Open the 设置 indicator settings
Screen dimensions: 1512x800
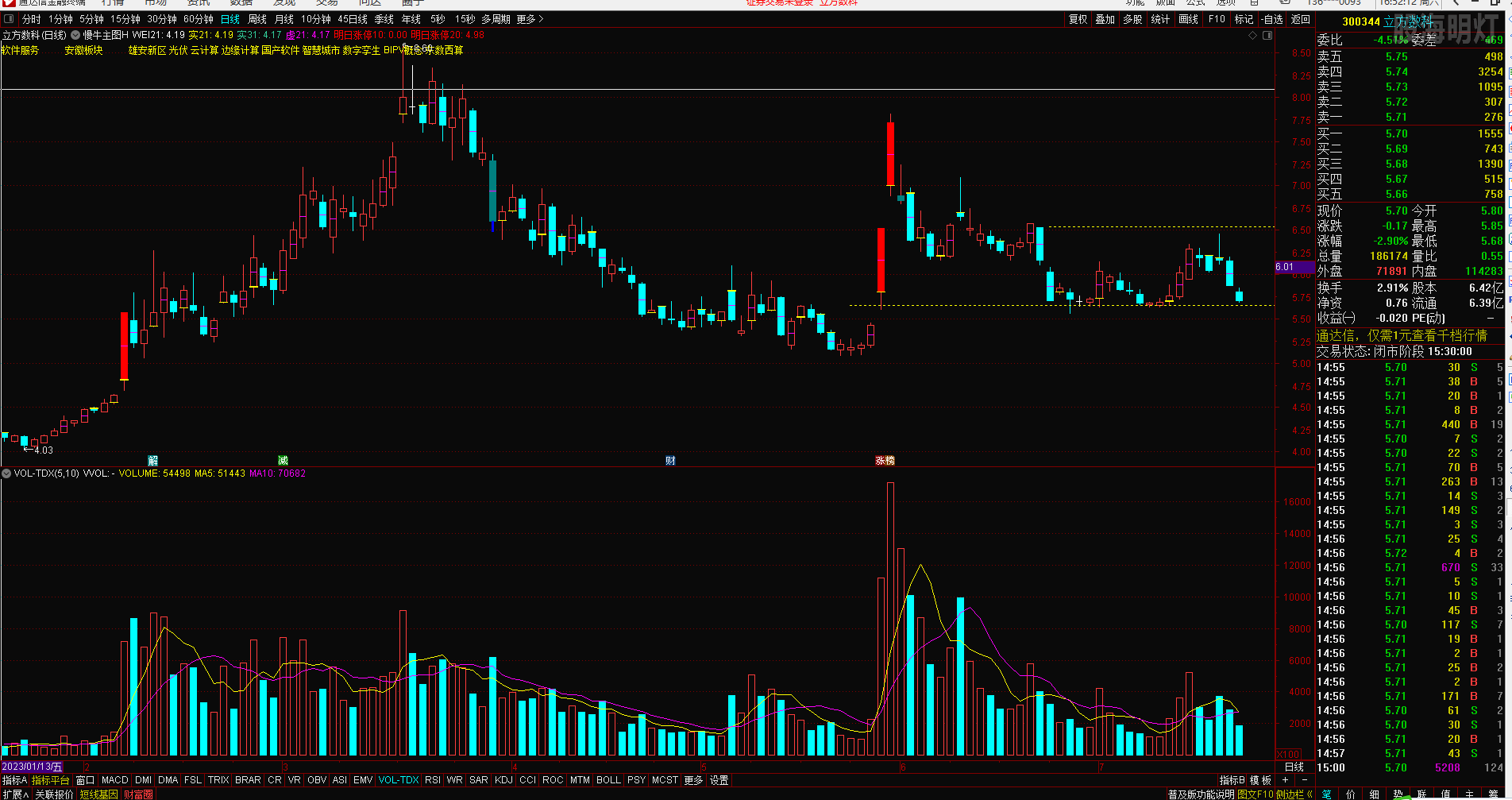719,780
